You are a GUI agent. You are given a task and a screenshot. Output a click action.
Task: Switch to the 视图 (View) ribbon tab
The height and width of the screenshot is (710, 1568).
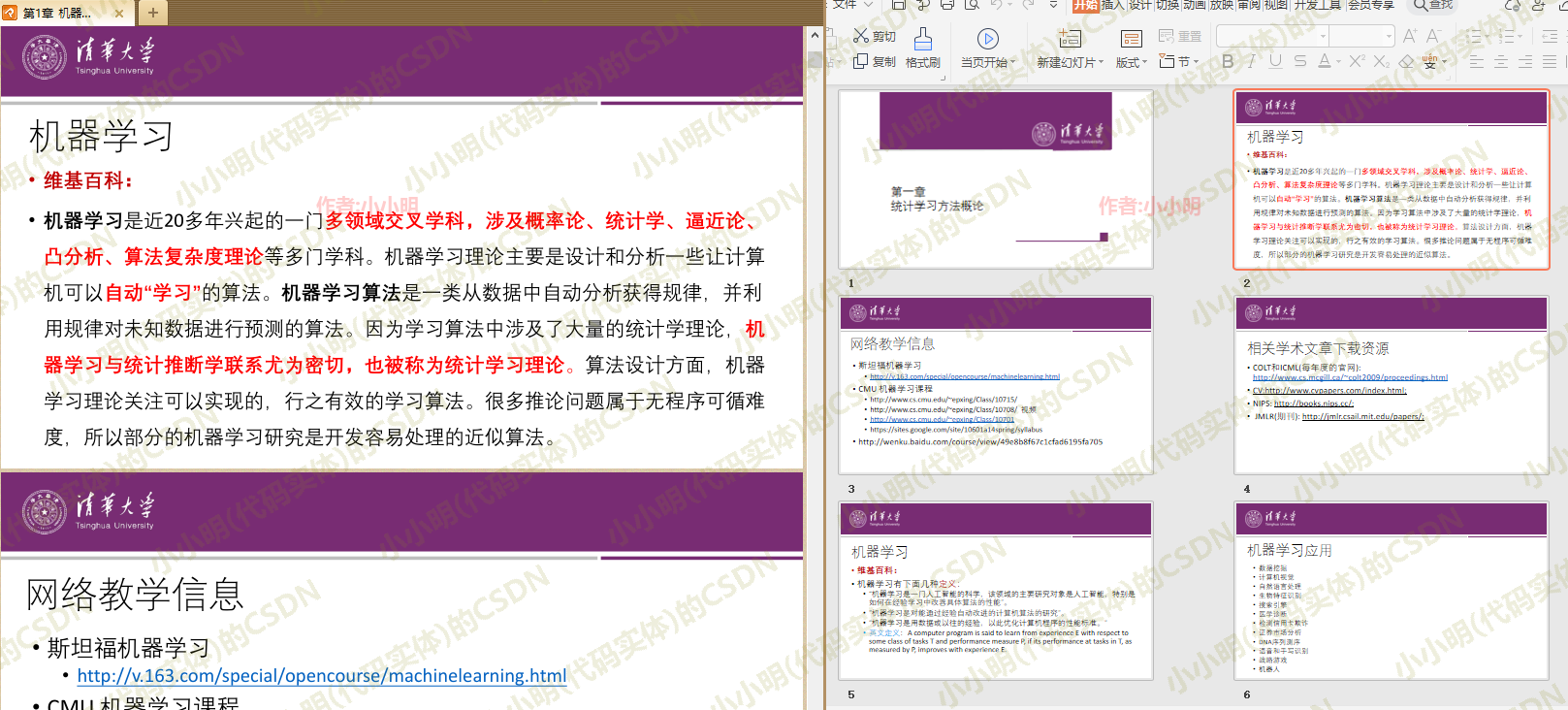point(1275,5)
